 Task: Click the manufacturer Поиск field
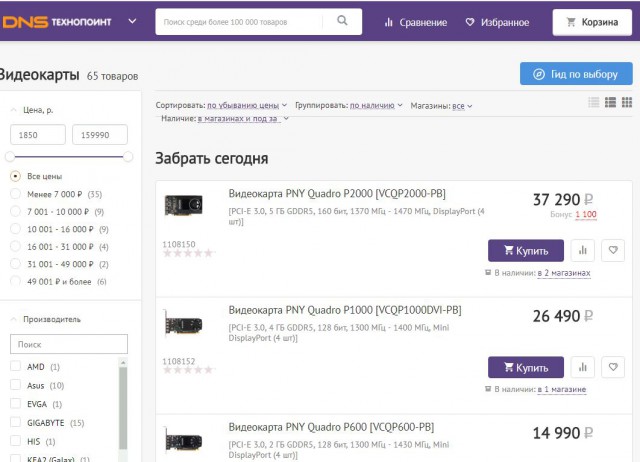69,344
